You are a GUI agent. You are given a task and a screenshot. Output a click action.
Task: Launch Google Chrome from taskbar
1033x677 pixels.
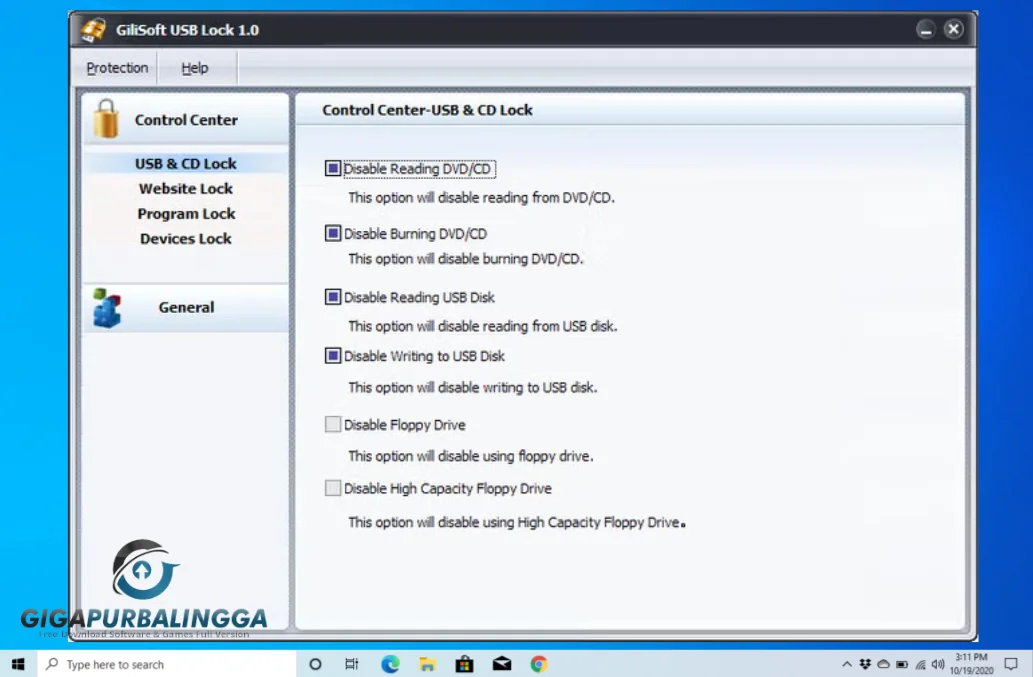pos(539,664)
